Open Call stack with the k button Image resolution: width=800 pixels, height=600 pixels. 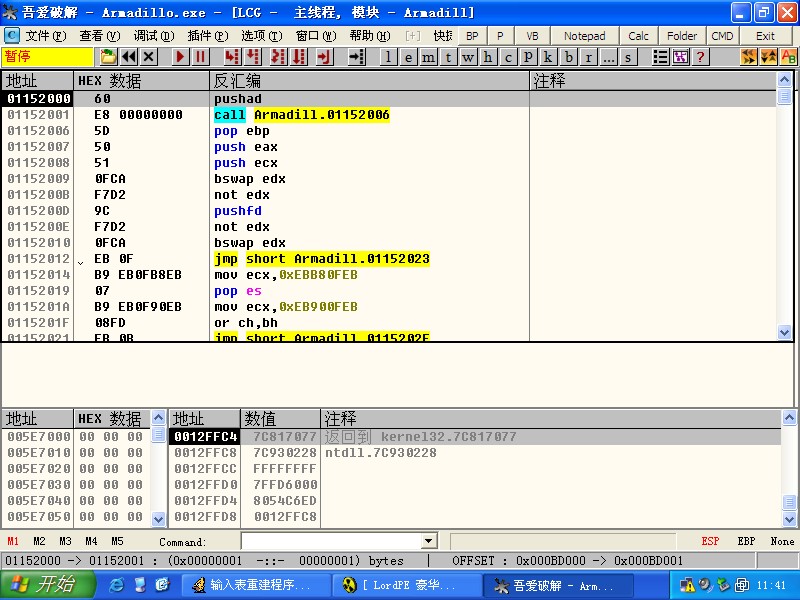(548, 57)
